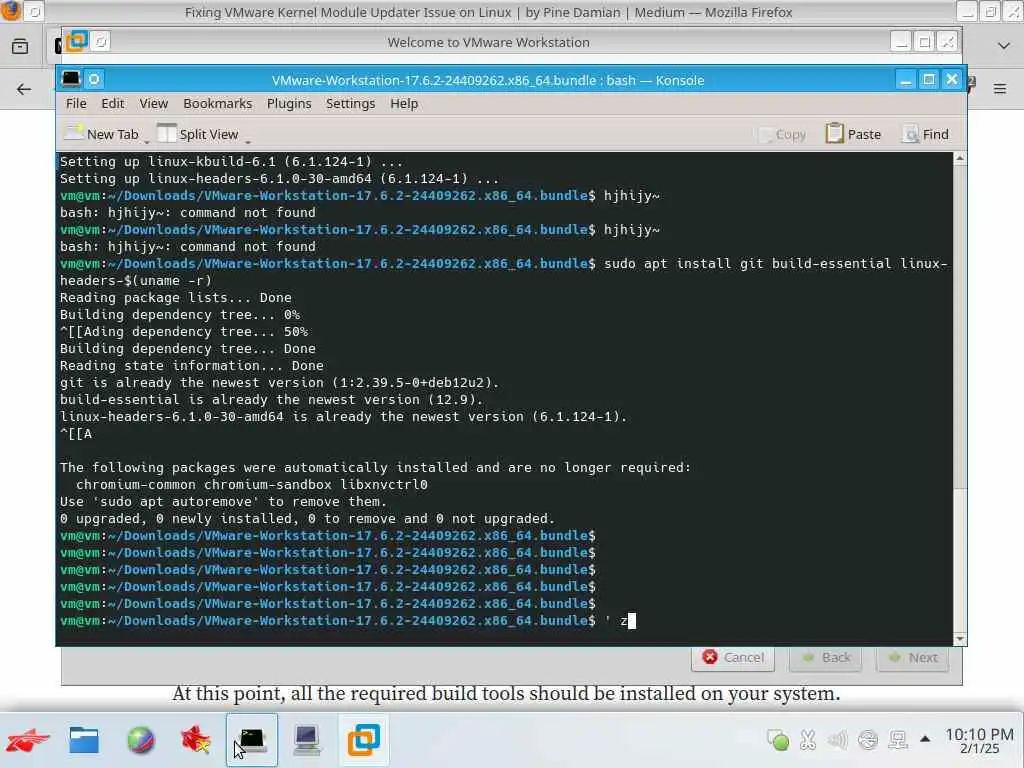Open the File menu in Konsole
The height and width of the screenshot is (768, 1024).
point(76,104)
